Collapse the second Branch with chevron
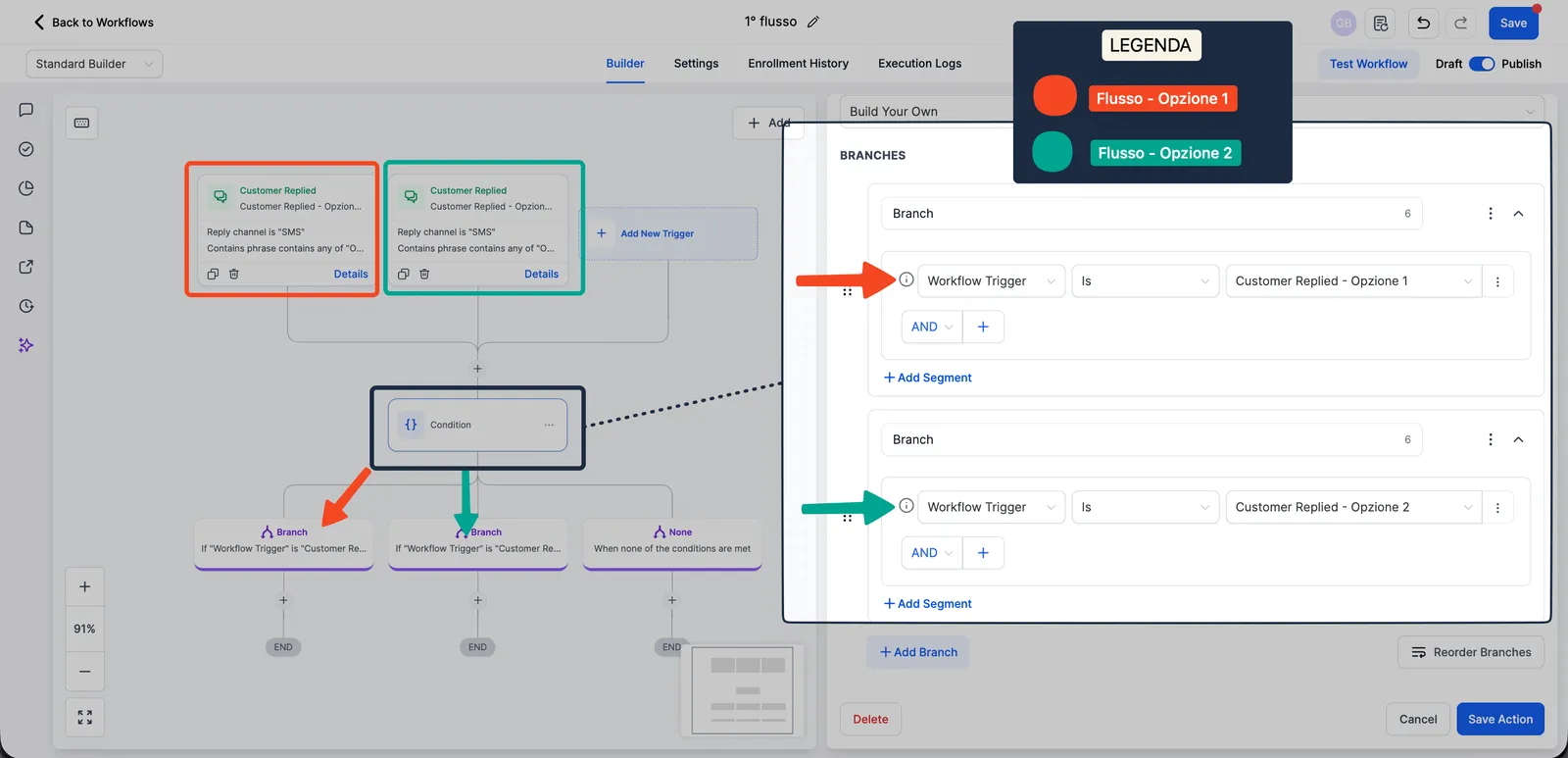The image size is (1568, 758). point(1518,439)
